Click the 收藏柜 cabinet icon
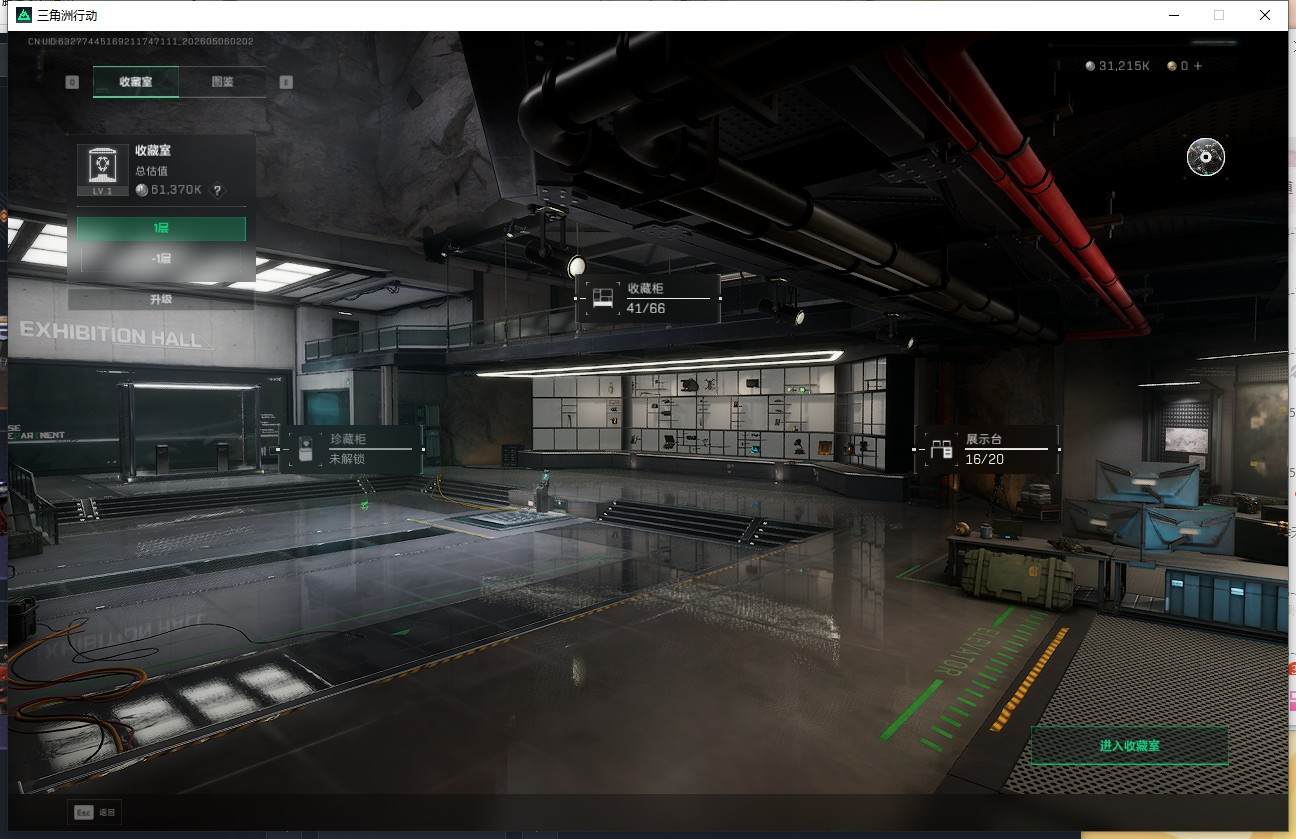1296x839 pixels. tap(602, 298)
